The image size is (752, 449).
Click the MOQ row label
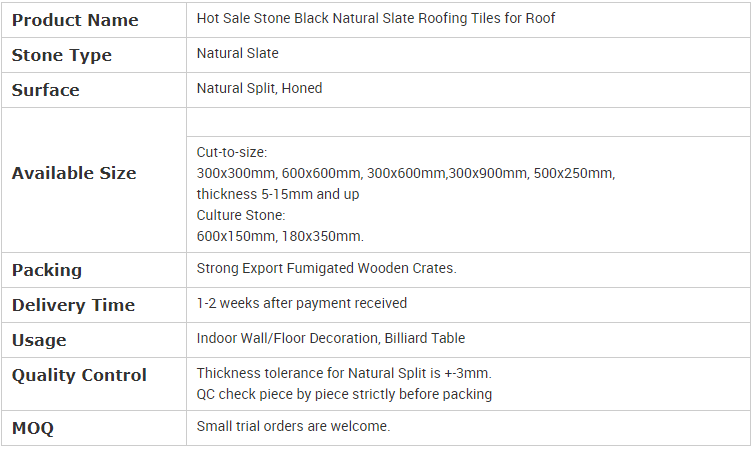click(33, 428)
